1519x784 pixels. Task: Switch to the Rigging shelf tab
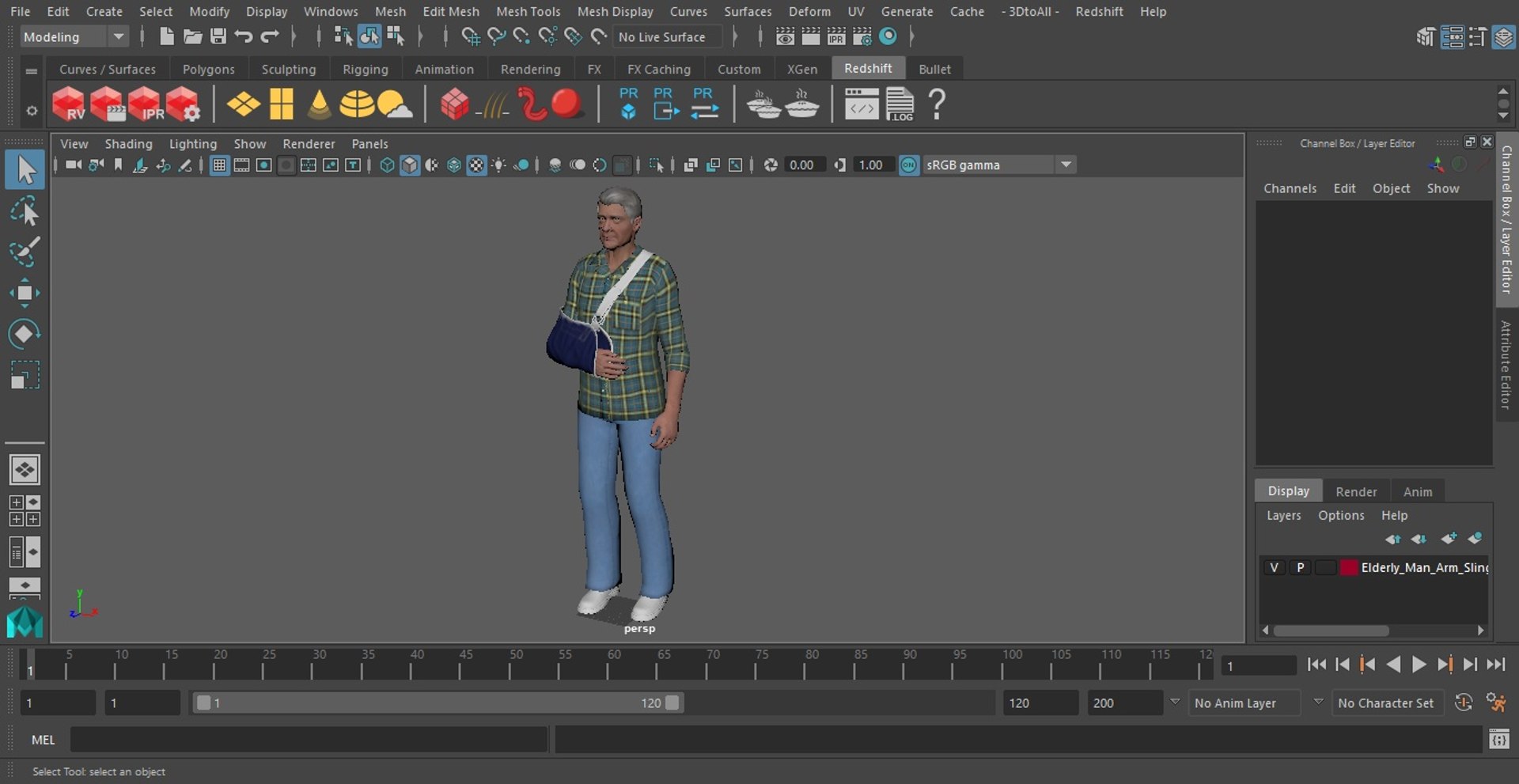pos(365,69)
